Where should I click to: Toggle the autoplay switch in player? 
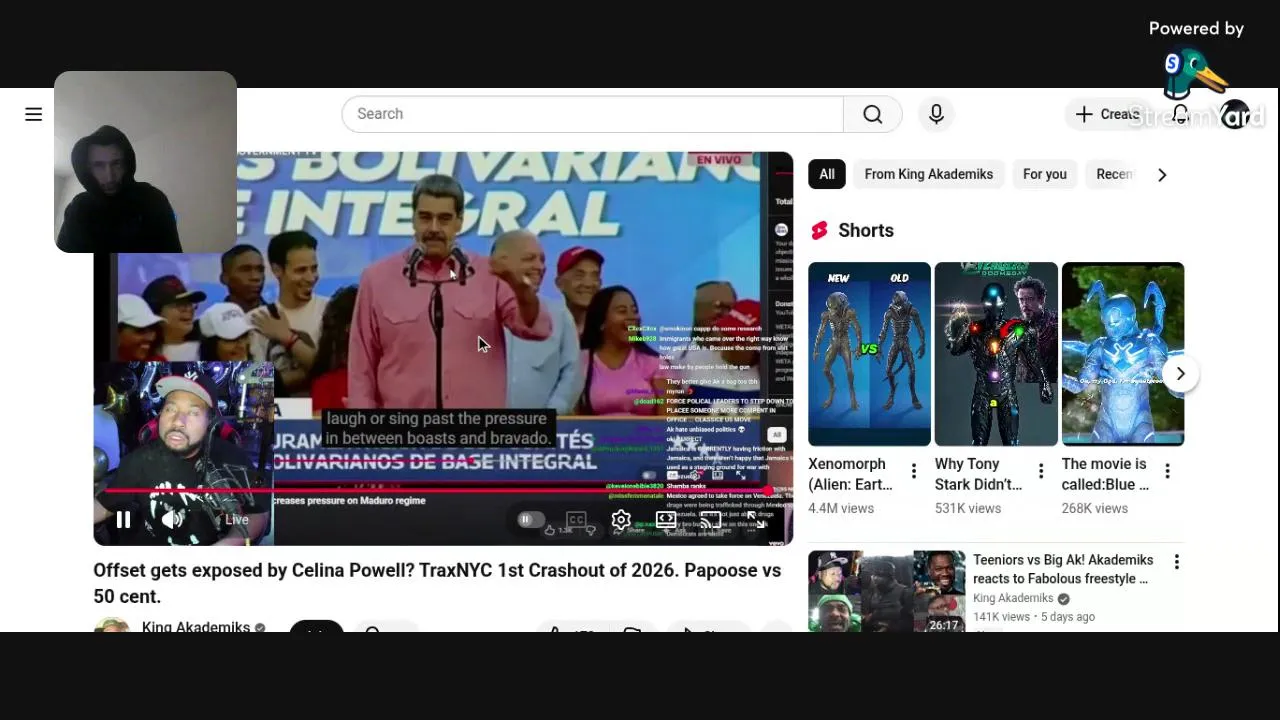(531, 519)
